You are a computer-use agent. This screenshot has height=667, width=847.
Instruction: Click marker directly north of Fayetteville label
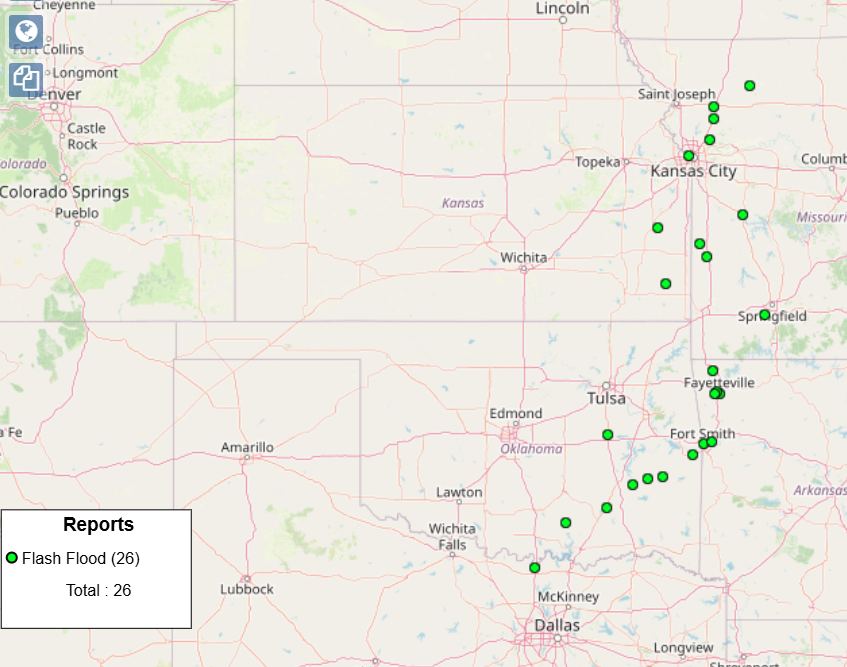pos(713,371)
